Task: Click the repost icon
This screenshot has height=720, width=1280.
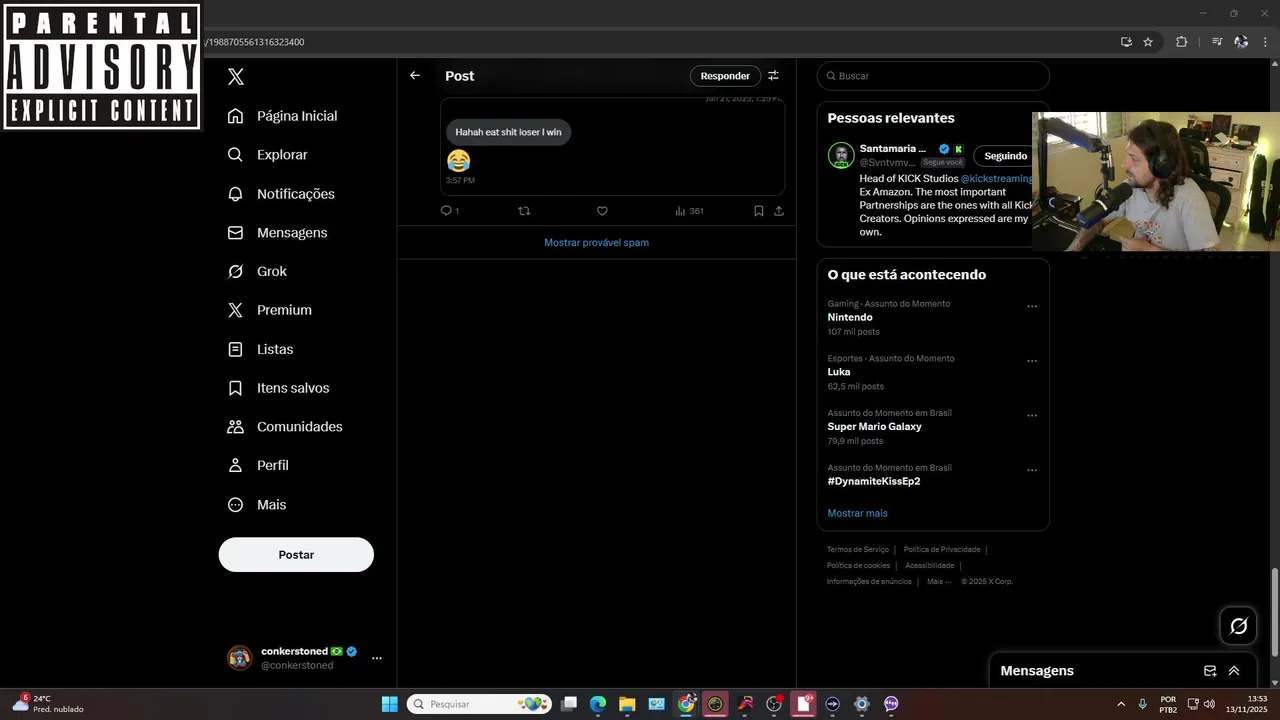Action: point(524,211)
